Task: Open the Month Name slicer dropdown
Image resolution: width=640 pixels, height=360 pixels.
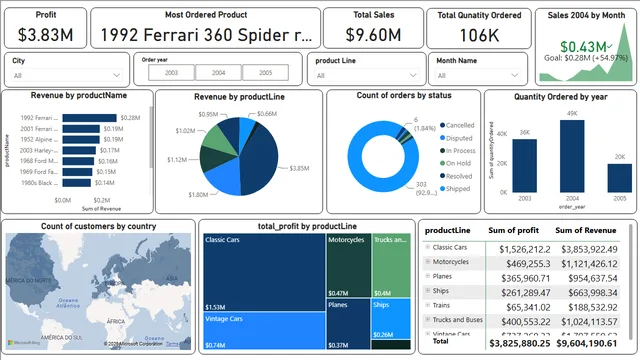Action: coord(478,76)
